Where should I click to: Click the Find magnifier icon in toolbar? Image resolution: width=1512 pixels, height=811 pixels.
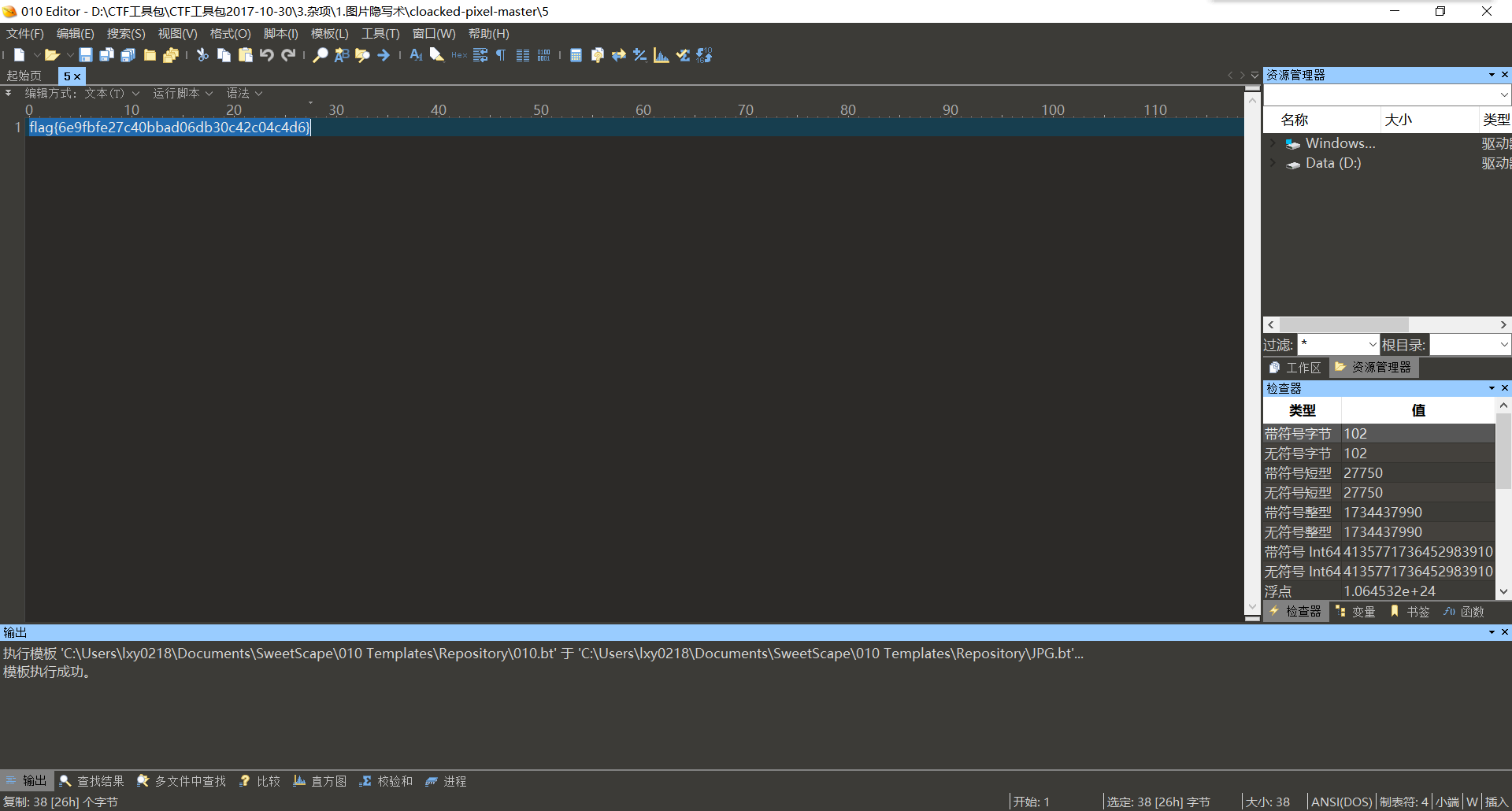(x=320, y=55)
